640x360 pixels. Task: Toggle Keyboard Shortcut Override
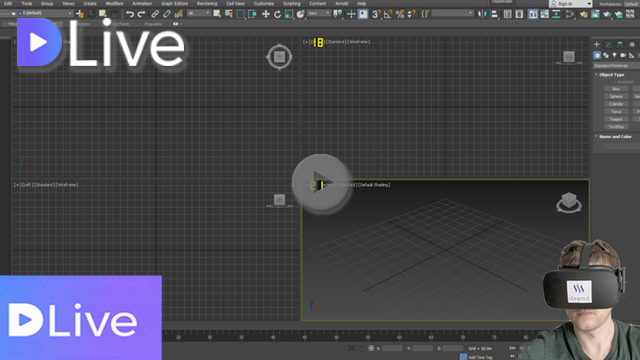(363, 14)
